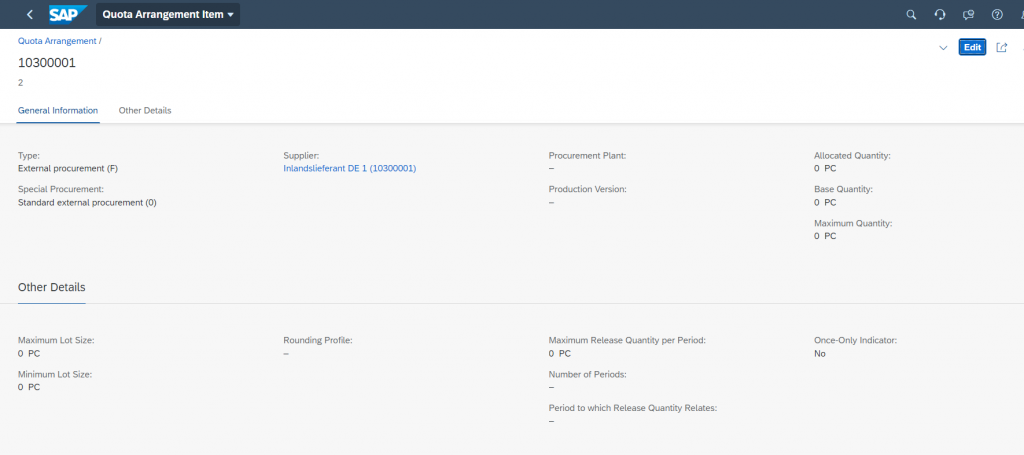Click the share icon beside Edit
Image resolution: width=1024 pixels, height=455 pixels.
click(x=1001, y=47)
